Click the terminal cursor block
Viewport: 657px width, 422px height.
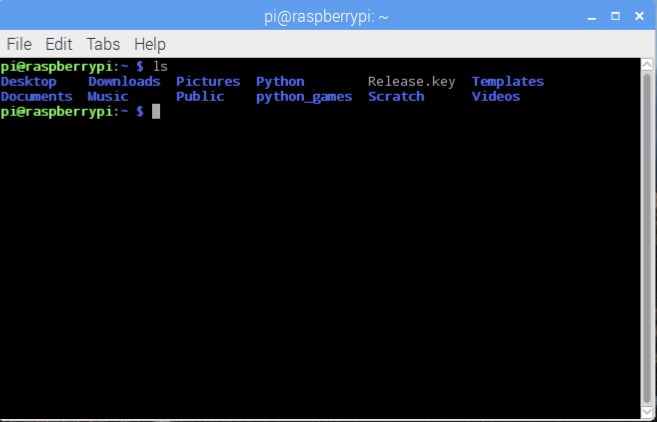[x=155, y=111]
